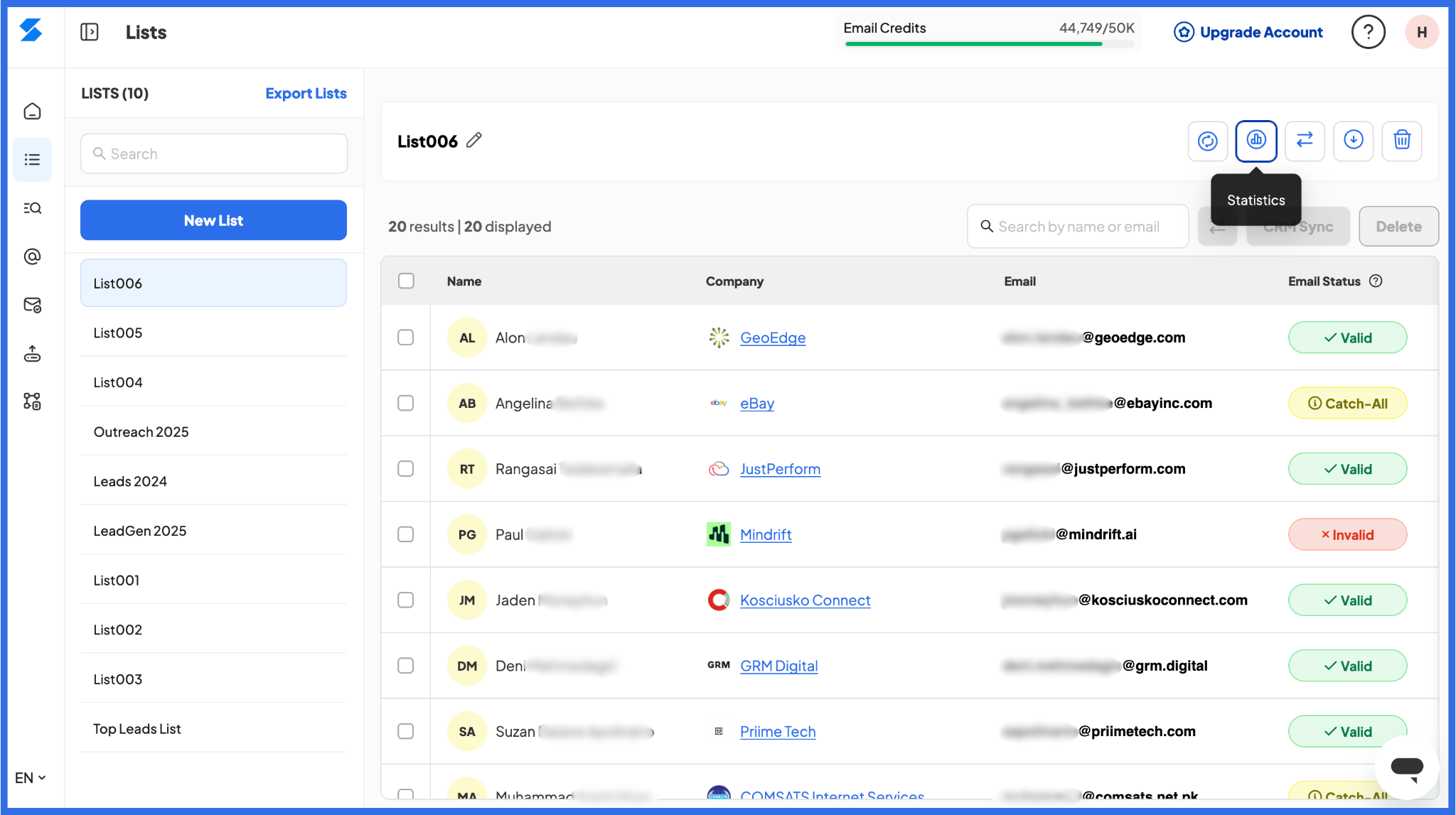The width and height of the screenshot is (1456, 815).
Task: Select Top Leads List
Action: point(213,729)
